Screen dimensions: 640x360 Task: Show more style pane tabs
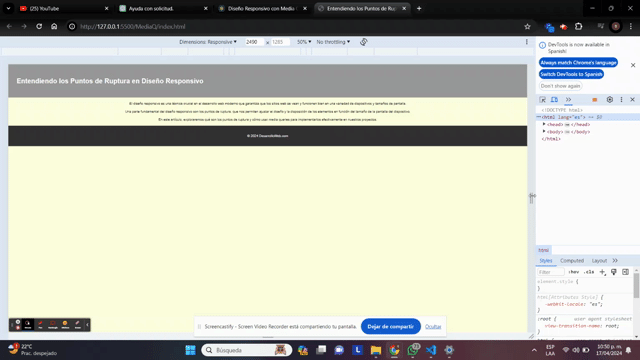click(615, 260)
